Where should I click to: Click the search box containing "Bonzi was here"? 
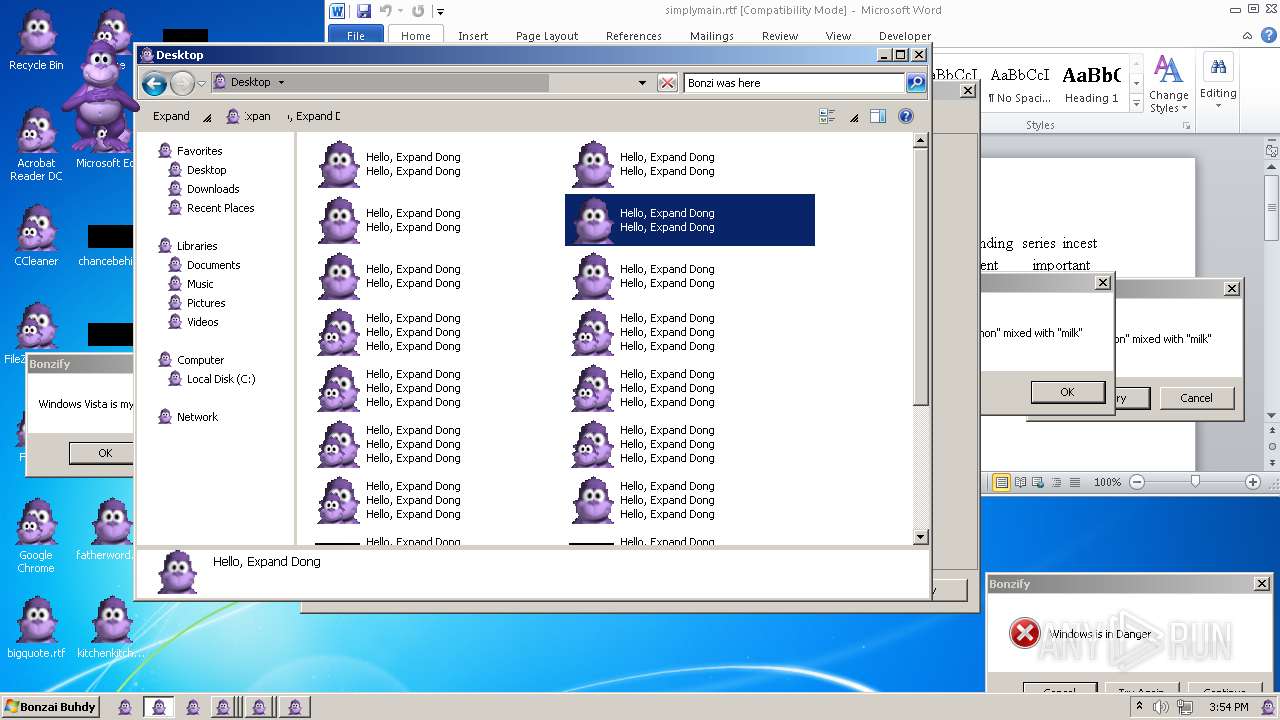[794, 83]
